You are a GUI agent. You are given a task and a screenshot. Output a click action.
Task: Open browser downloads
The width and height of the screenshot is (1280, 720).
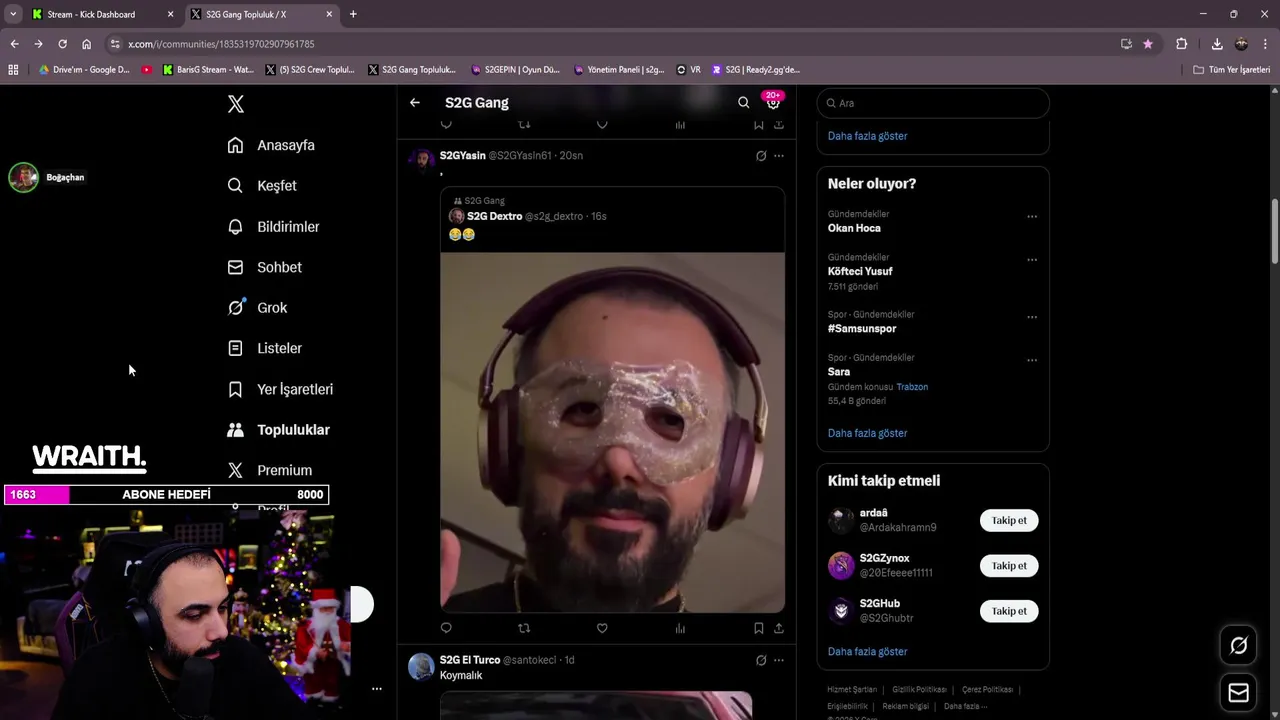[x=1217, y=44]
